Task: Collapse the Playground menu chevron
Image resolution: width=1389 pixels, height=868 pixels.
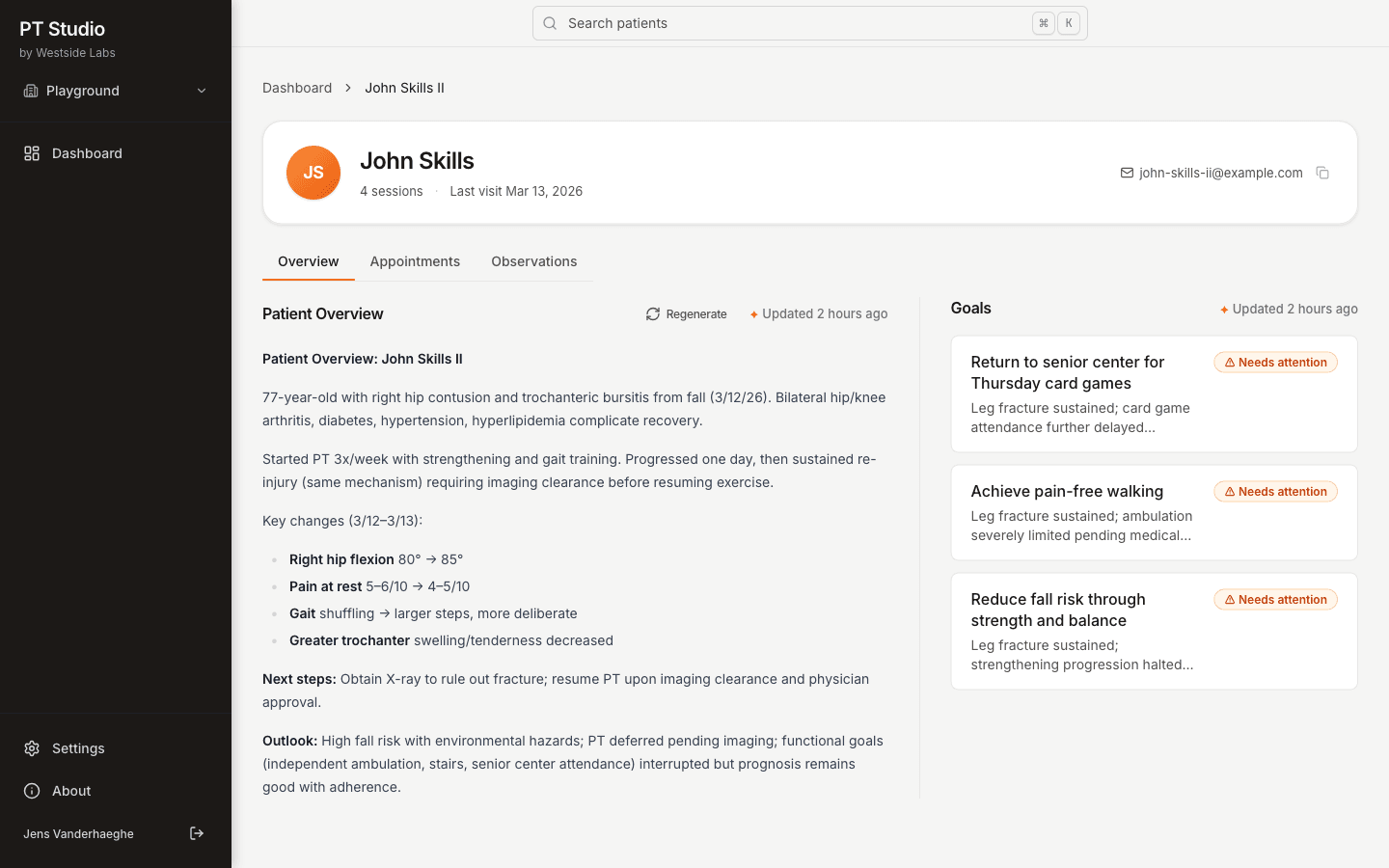Action: [x=201, y=90]
